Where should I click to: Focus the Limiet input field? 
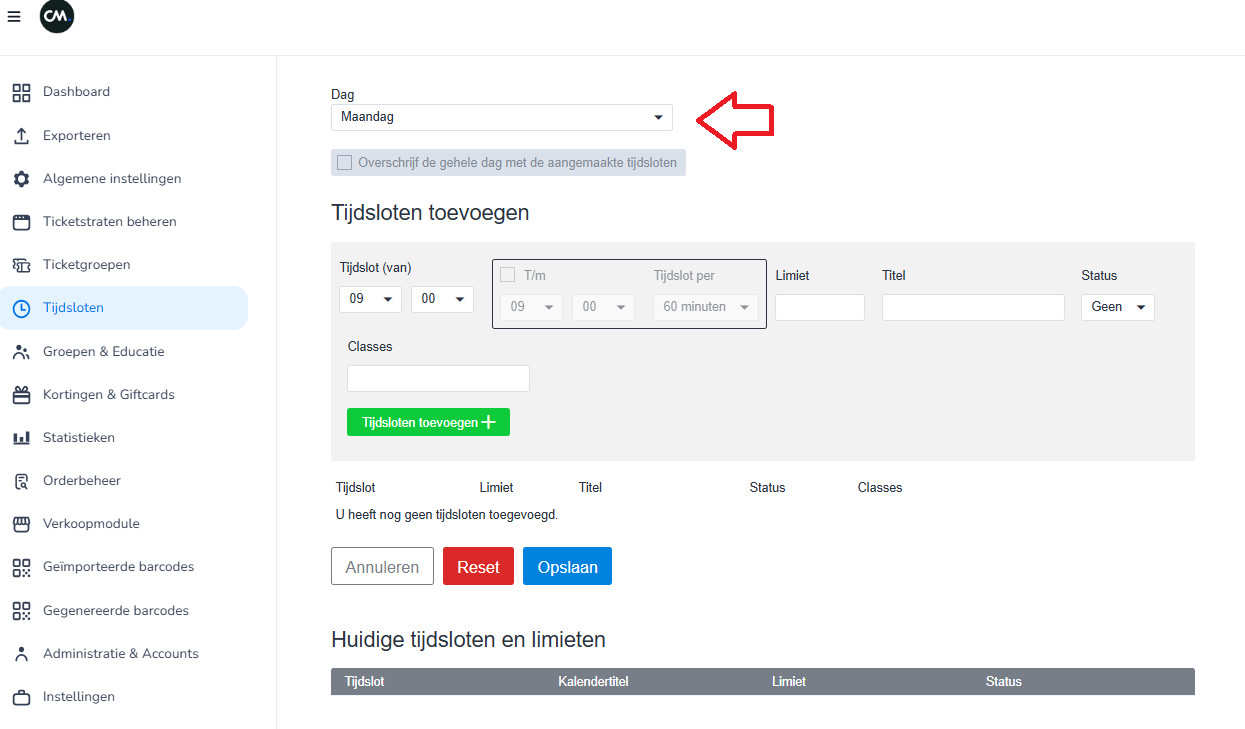820,307
